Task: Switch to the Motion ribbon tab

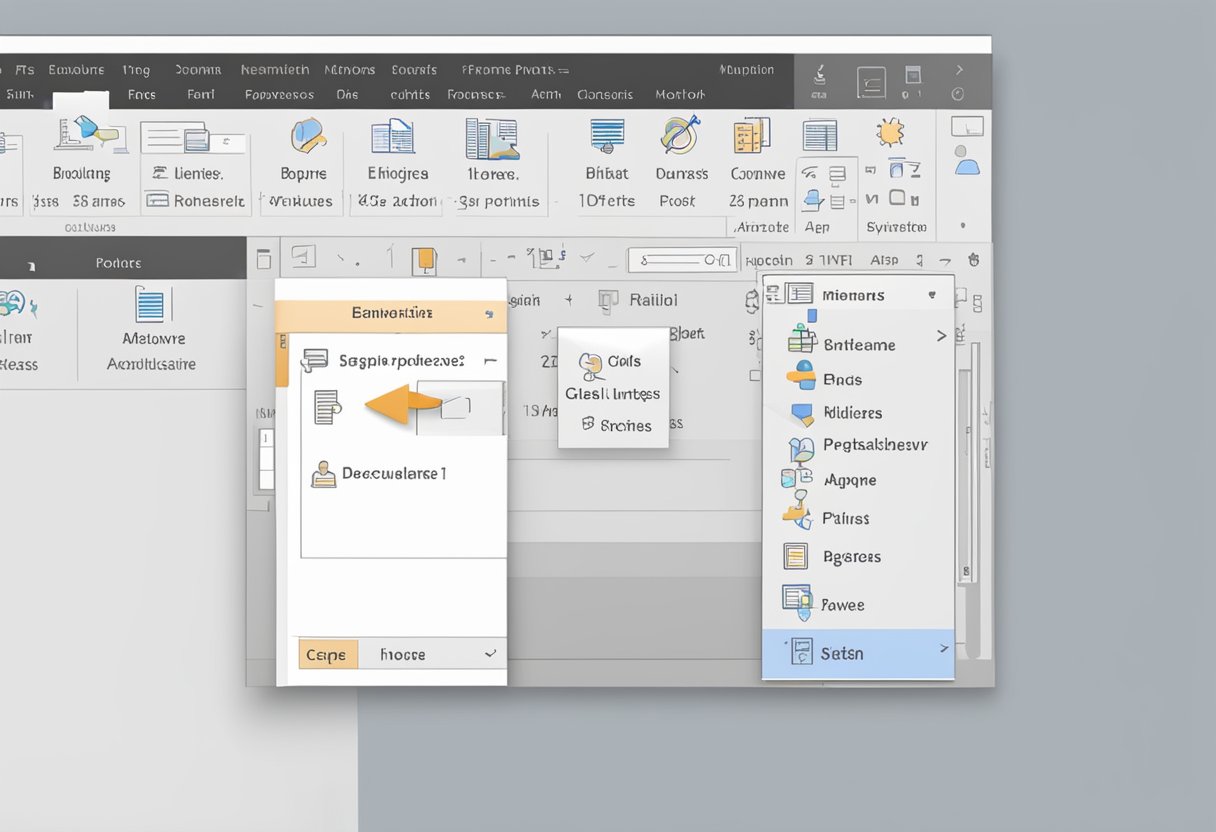Action: coord(679,93)
